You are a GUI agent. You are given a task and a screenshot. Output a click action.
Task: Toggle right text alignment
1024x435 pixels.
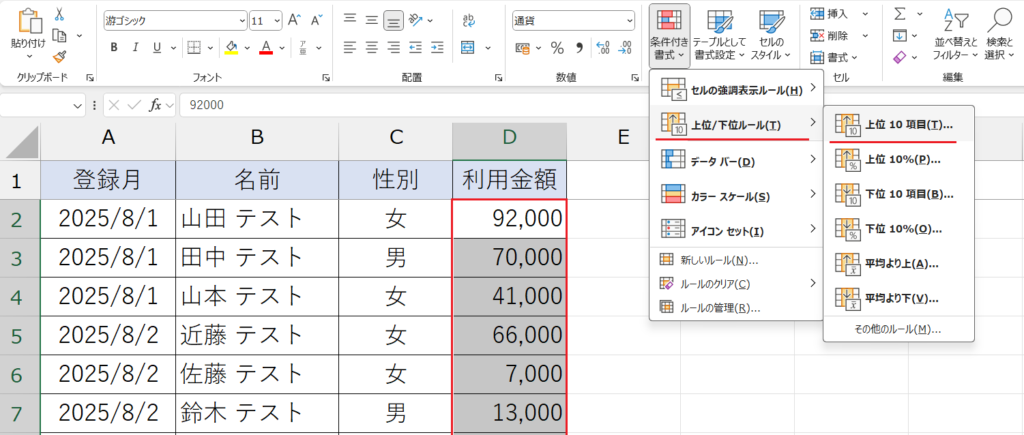click(393, 47)
